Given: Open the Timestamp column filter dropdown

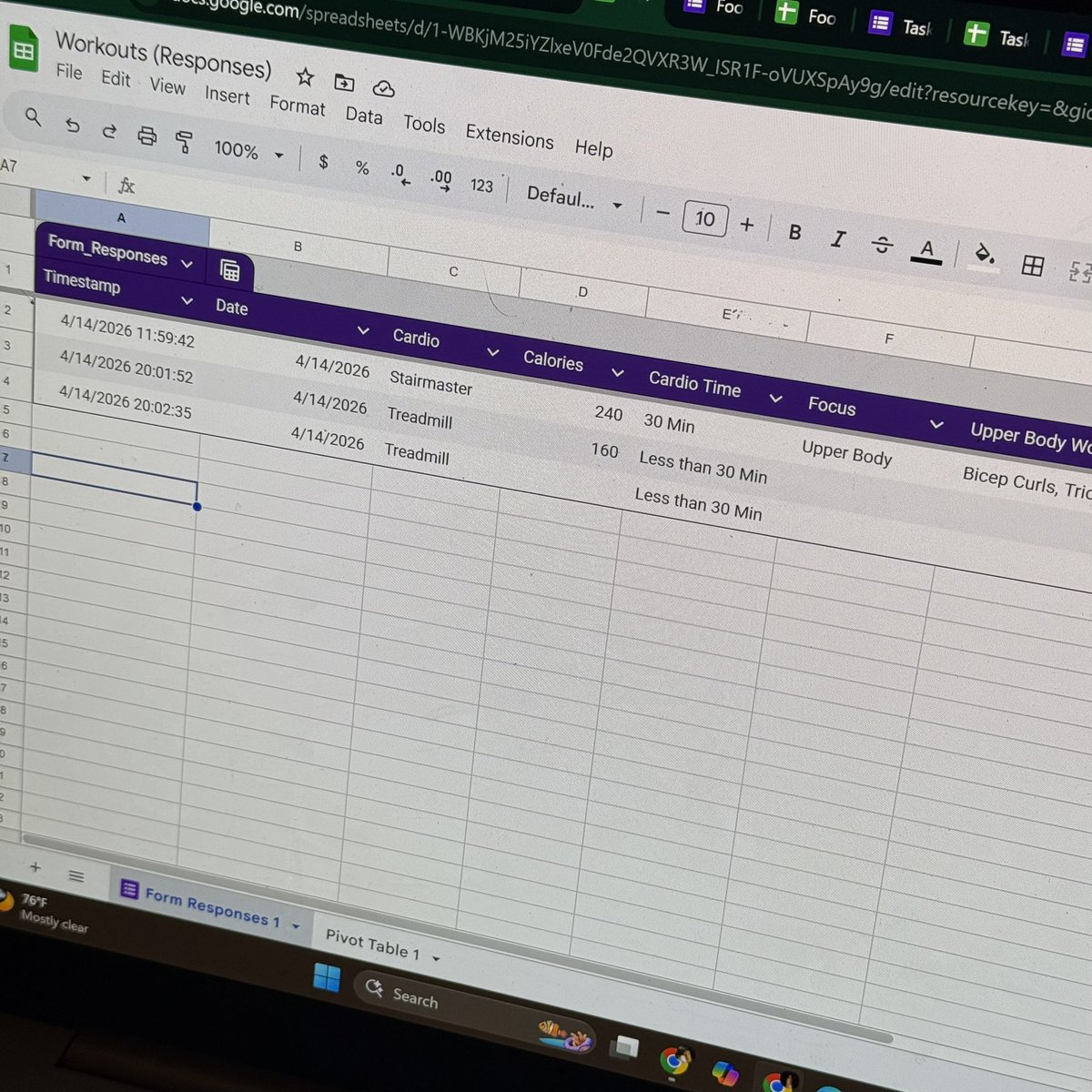Looking at the screenshot, I should click(x=187, y=300).
